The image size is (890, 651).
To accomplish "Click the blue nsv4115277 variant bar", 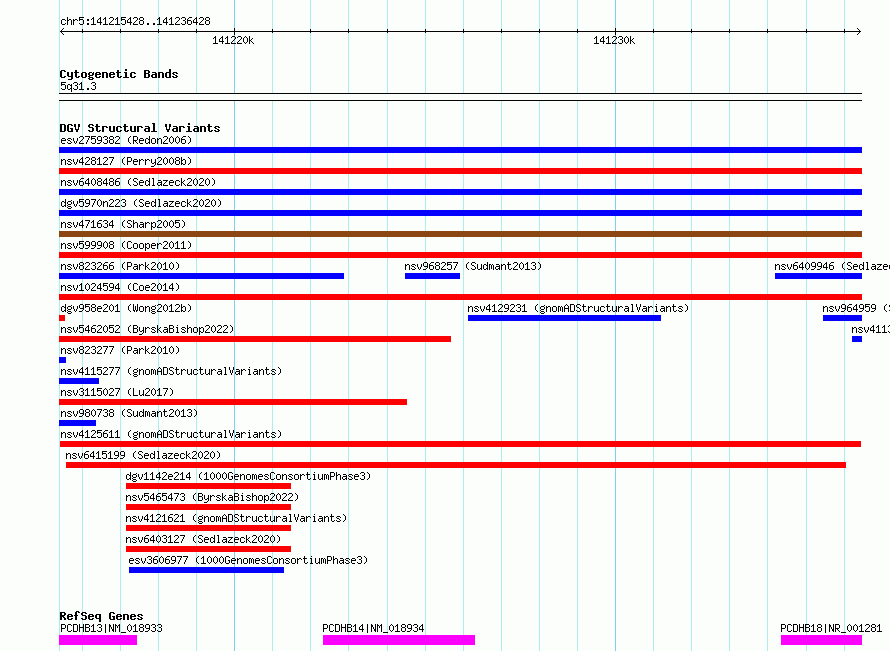I will tap(79, 381).
